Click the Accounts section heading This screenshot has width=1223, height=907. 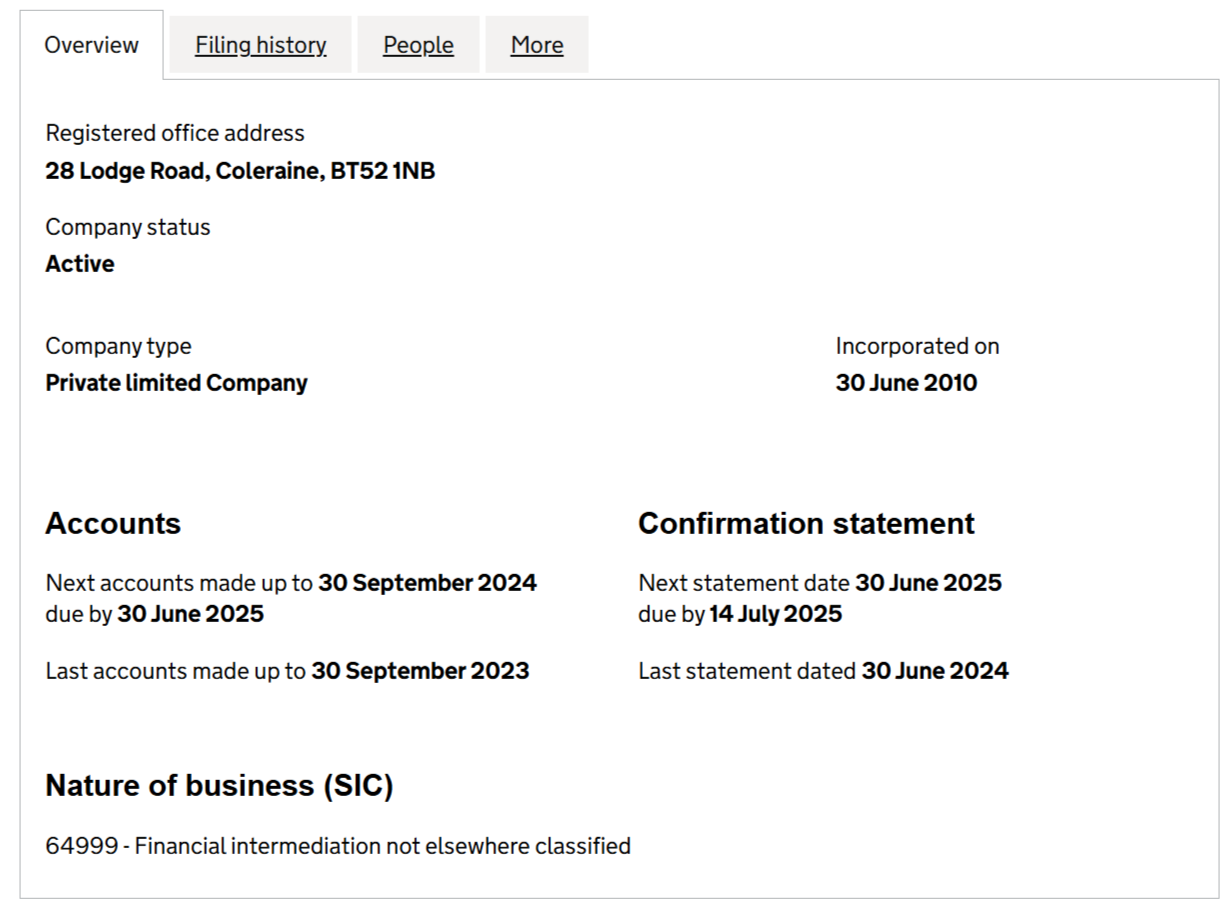tap(112, 523)
